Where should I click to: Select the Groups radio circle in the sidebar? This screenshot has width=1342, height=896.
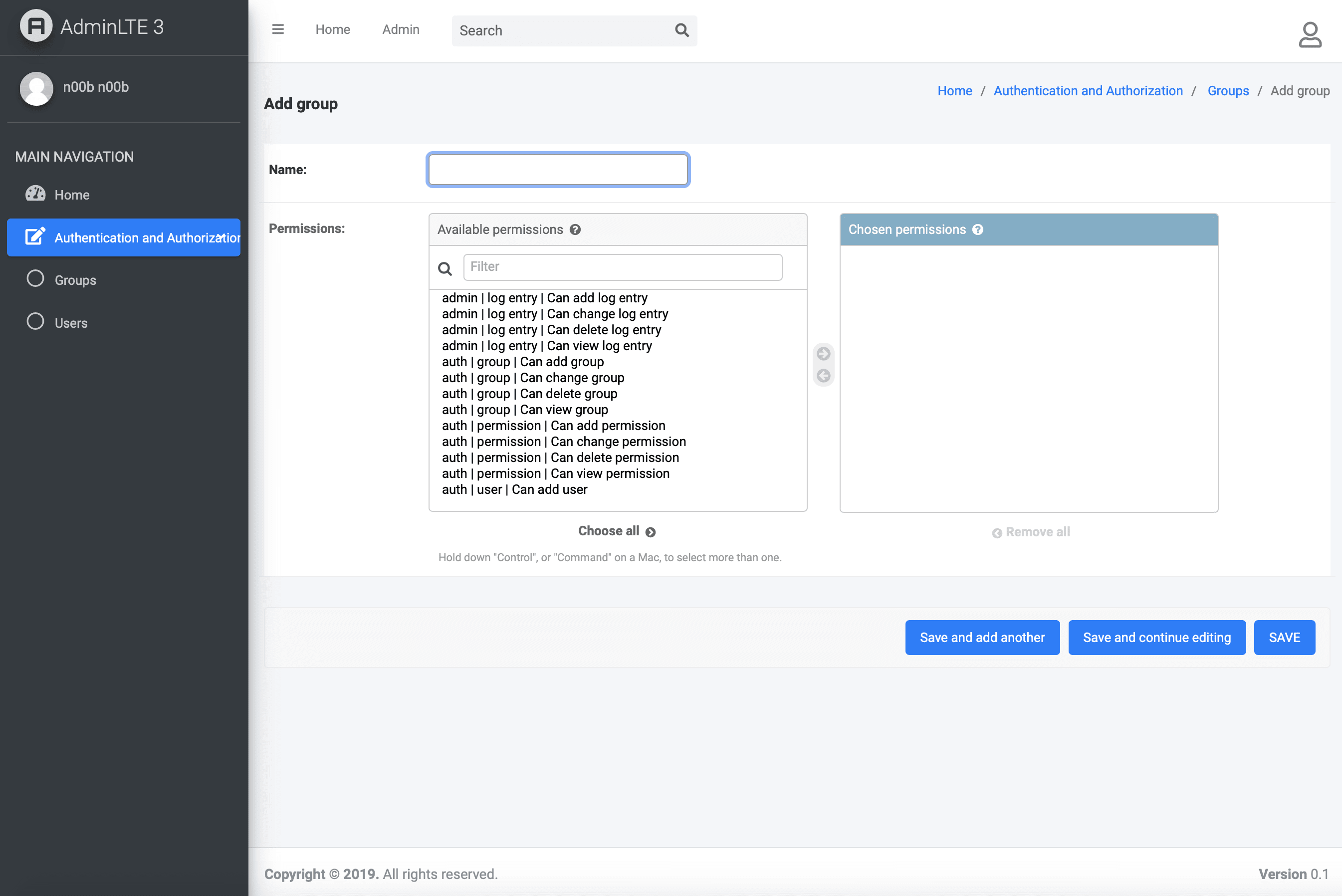point(35,279)
